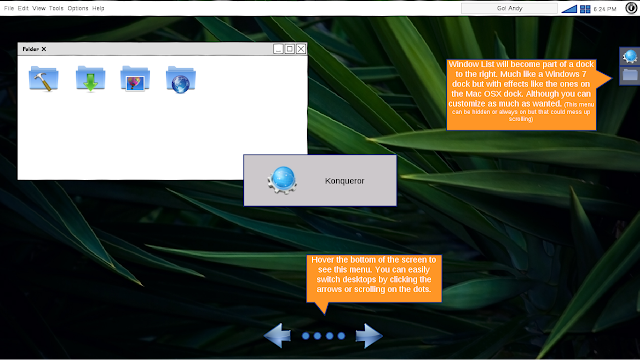Switch to next desktop with the right arrow
Image resolution: width=640 pixels, height=360 pixels.
click(369, 336)
